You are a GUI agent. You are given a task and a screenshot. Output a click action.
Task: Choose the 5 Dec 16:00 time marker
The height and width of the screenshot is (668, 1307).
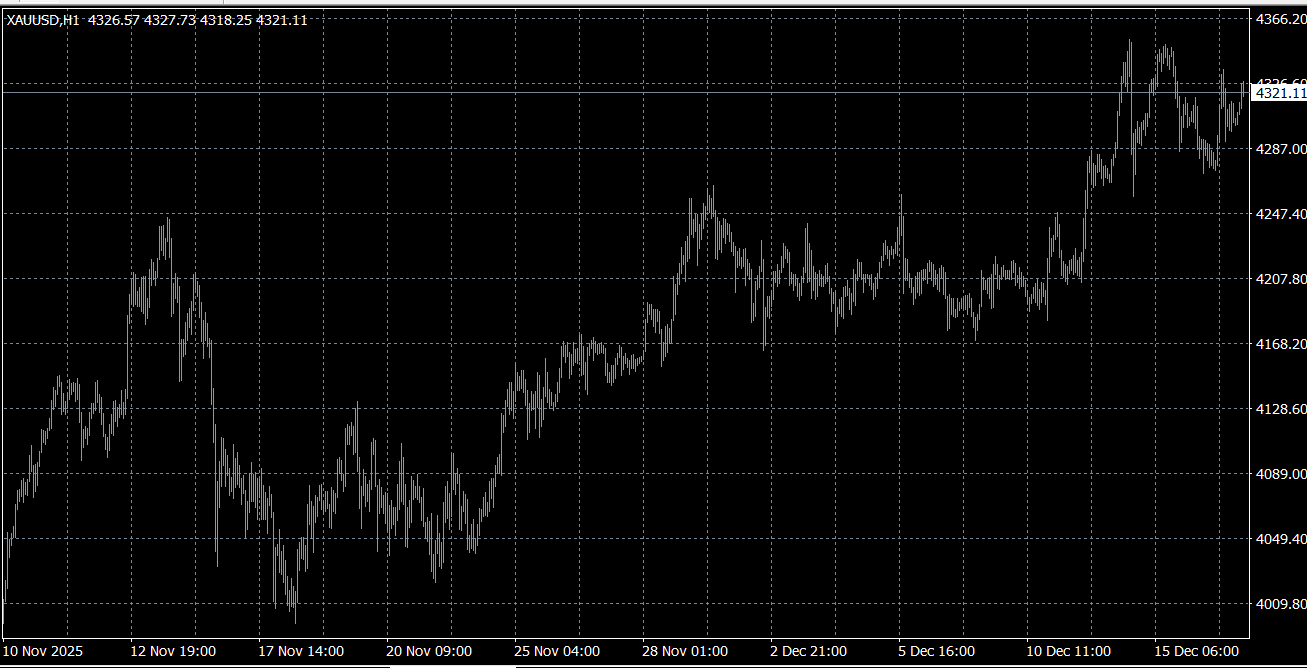coord(937,651)
